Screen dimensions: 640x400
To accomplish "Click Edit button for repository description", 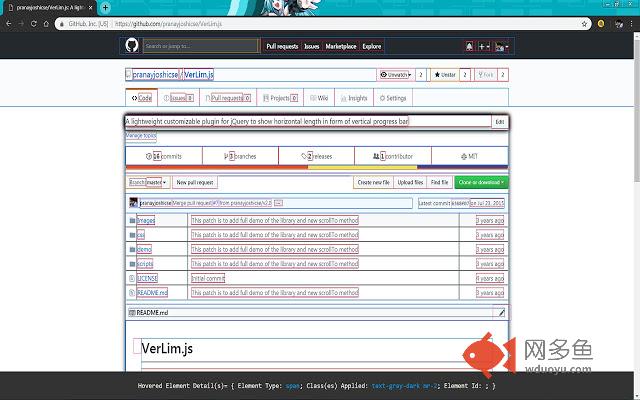I will (x=500, y=122).
